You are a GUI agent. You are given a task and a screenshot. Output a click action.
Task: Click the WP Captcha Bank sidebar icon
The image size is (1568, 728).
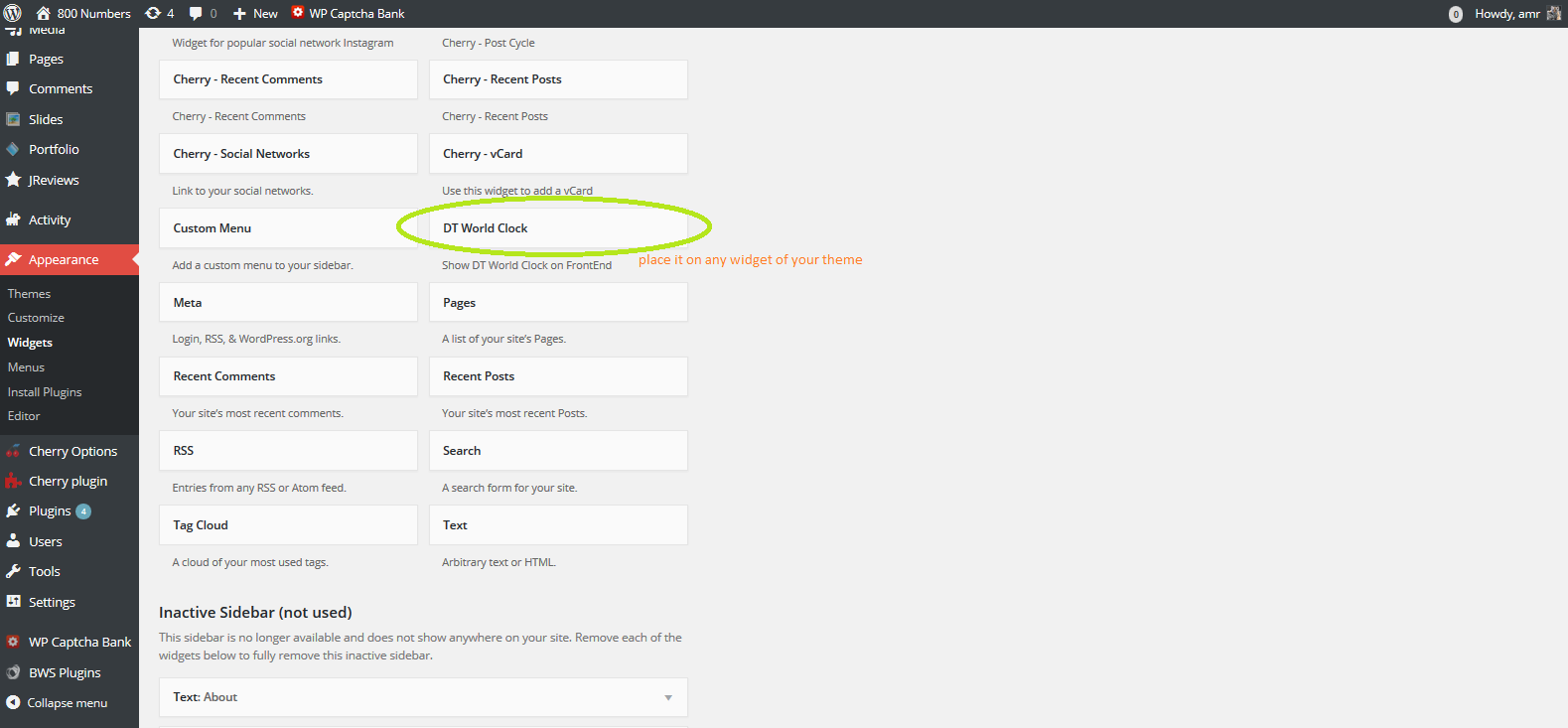click(13, 642)
